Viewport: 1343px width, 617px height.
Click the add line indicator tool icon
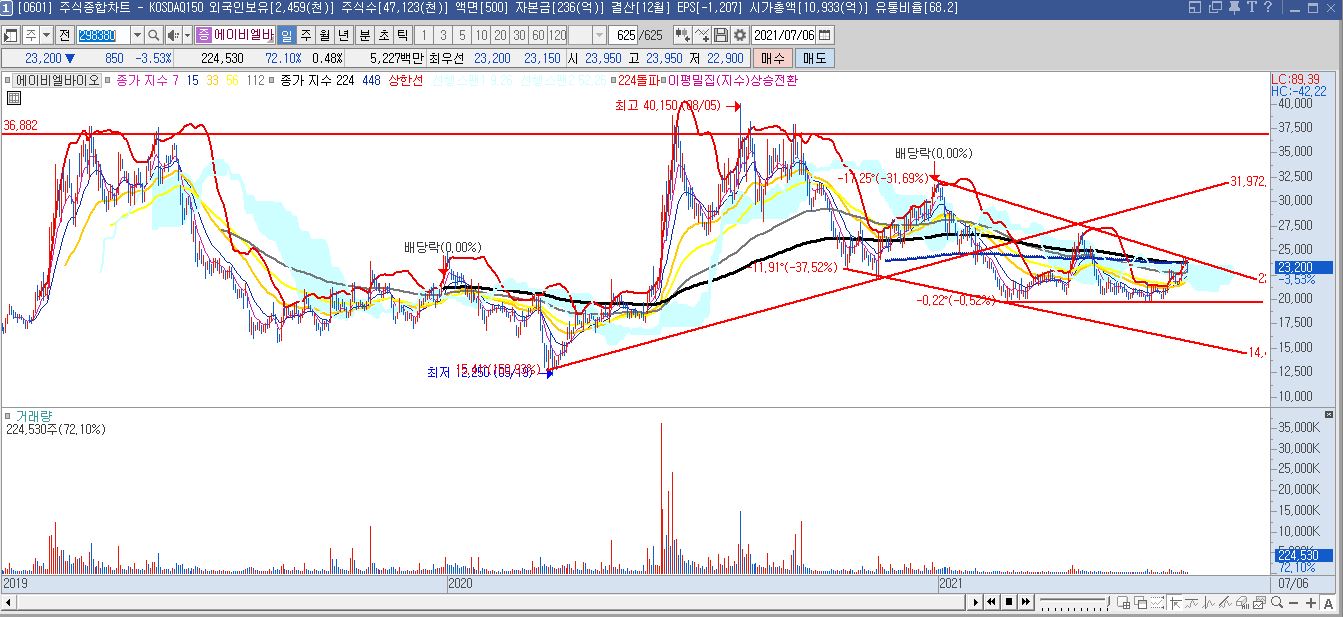point(703,35)
